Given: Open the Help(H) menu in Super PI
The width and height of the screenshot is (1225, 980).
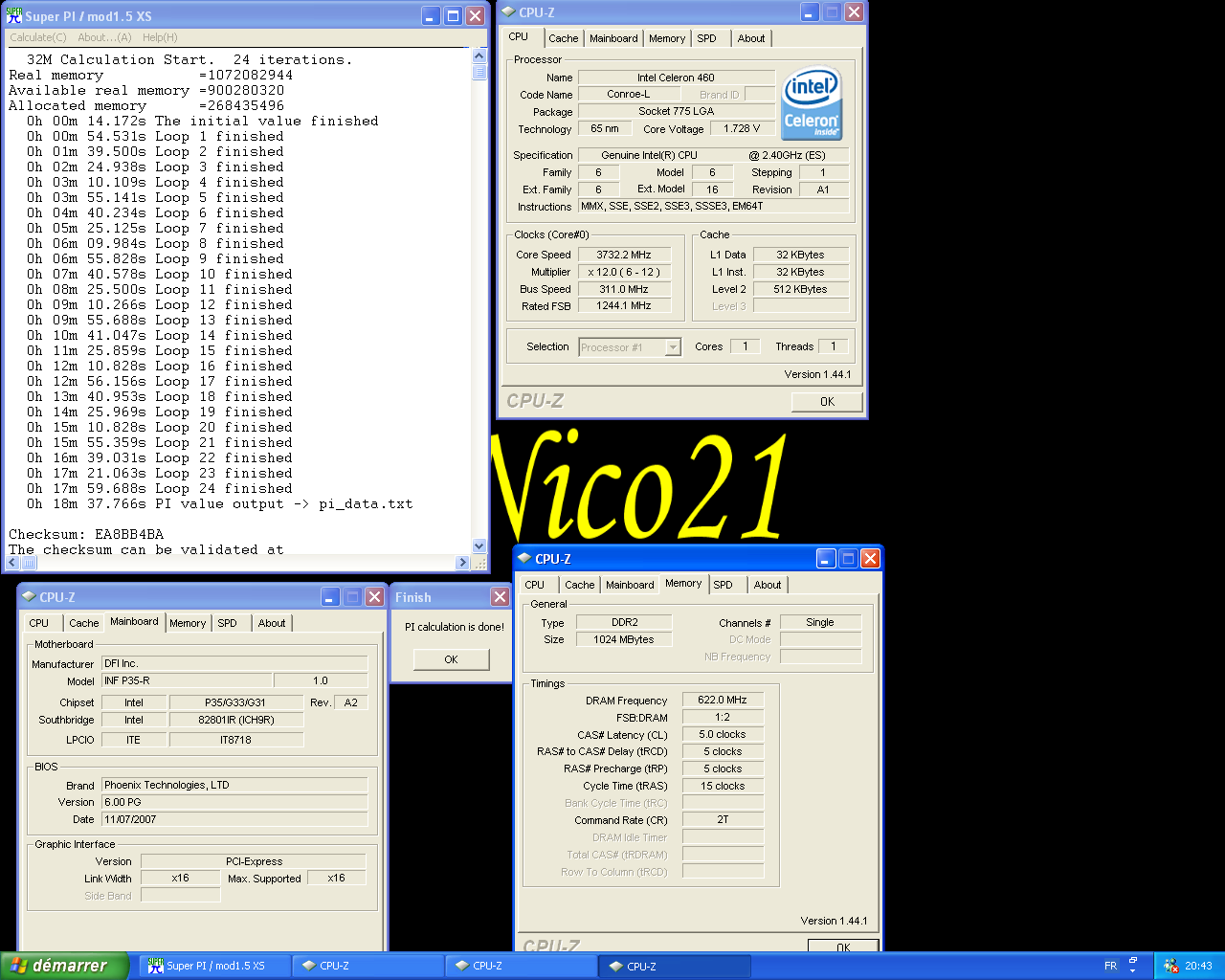Looking at the screenshot, I should coord(160,37).
